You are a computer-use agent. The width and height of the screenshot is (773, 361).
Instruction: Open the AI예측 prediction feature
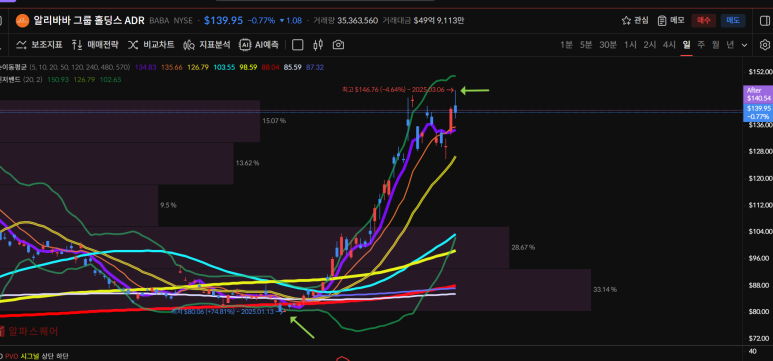pos(259,45)
